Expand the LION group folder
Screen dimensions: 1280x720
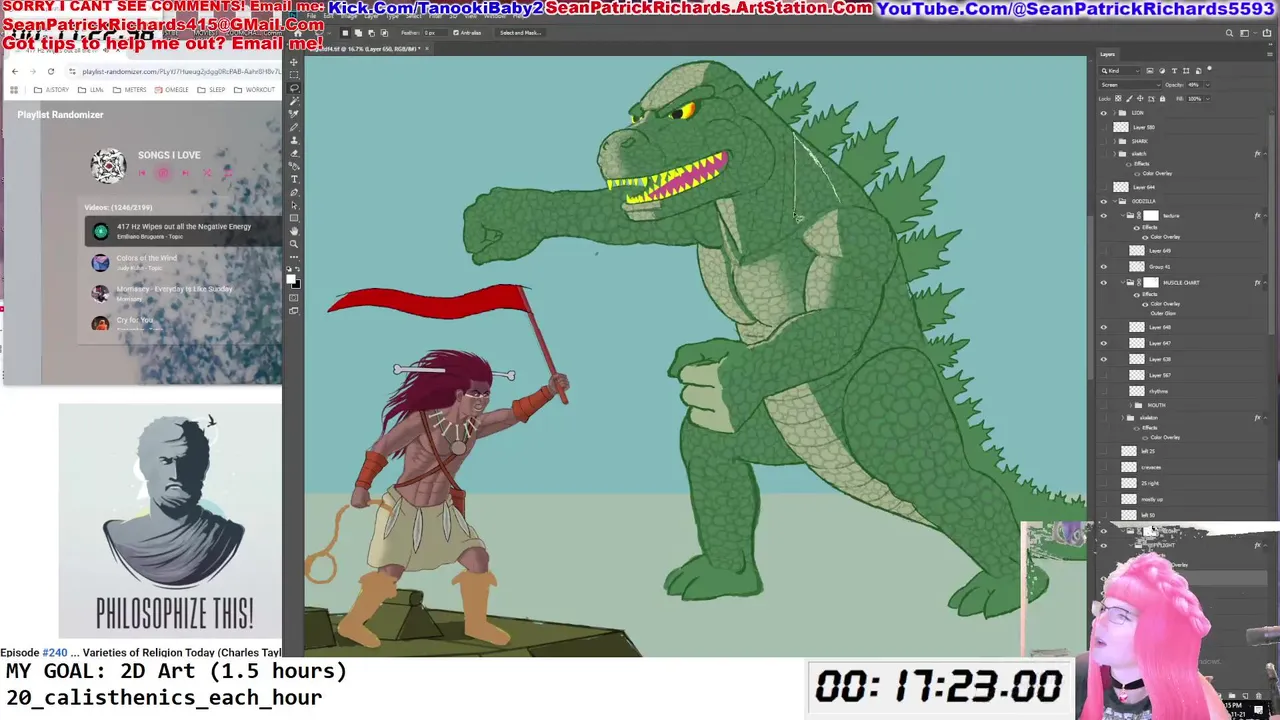1114,113
